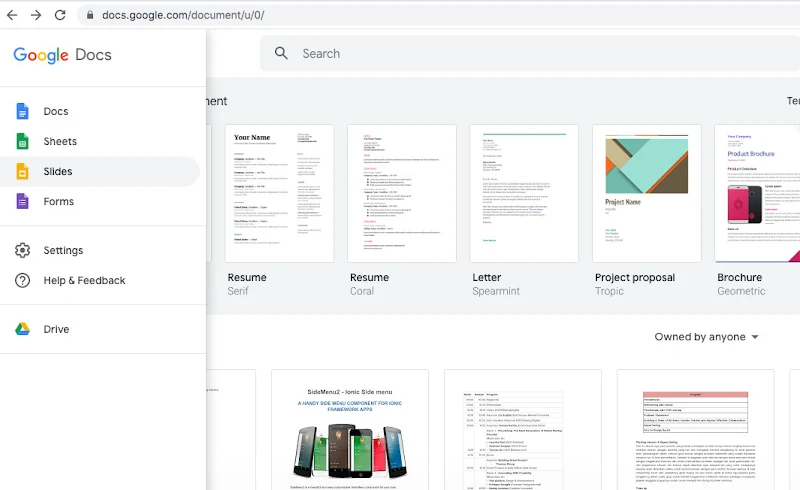Image resolution: width=800 pixels, height=490 pixels.
Task: Click the green Sheets icon in the side menu
Action: pos(22,141)
